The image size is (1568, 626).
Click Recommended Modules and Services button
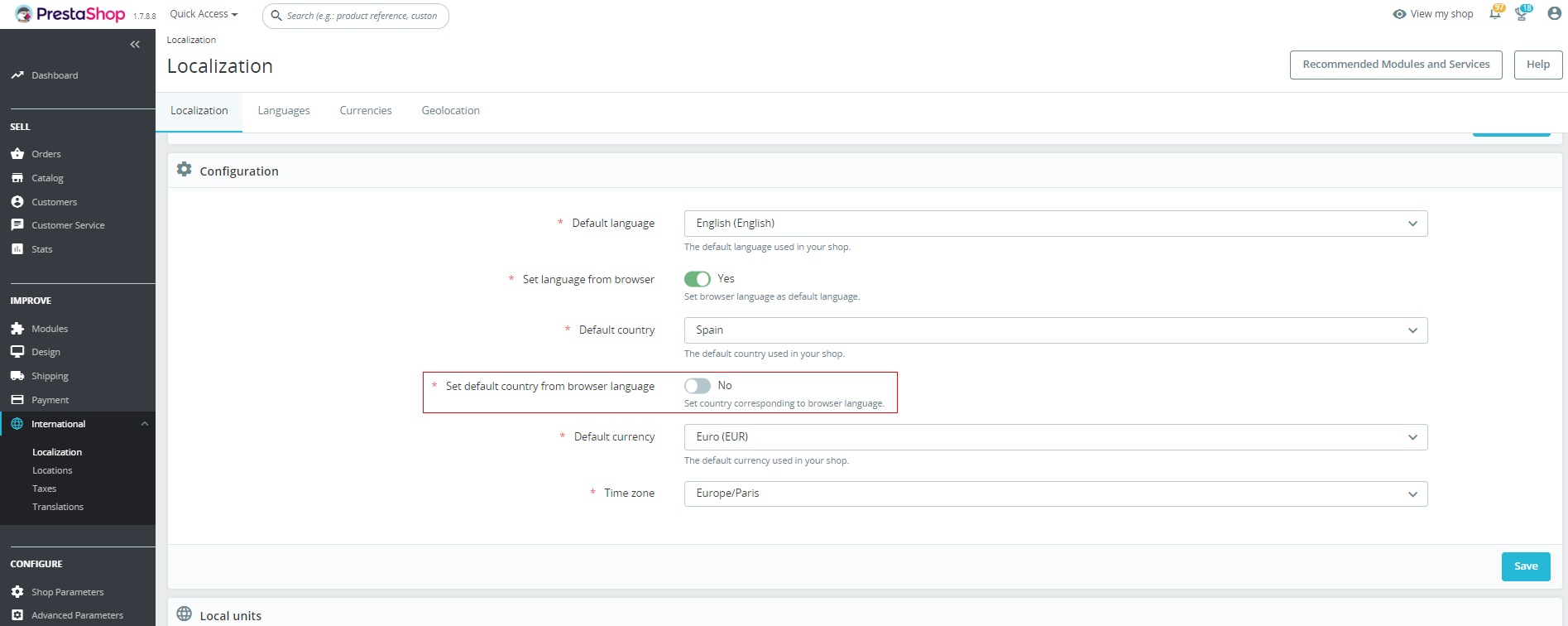[1395, 65]
